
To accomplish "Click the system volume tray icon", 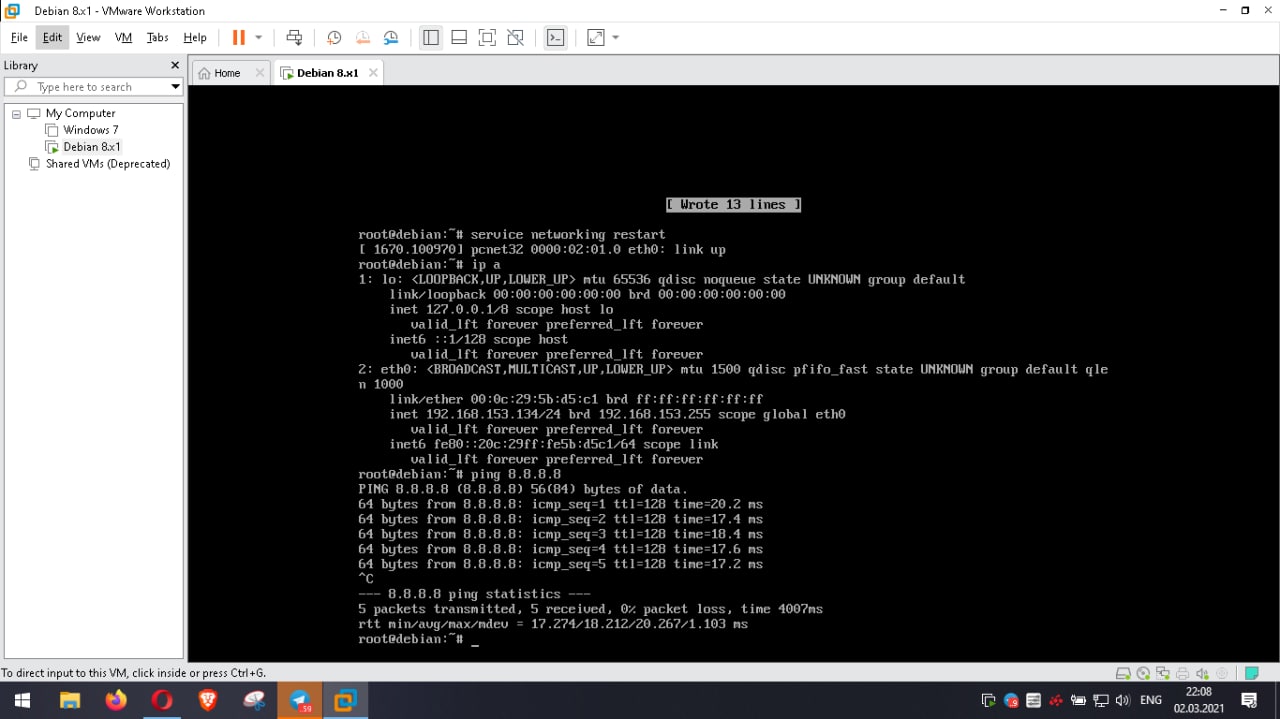I will (1122, 700).
